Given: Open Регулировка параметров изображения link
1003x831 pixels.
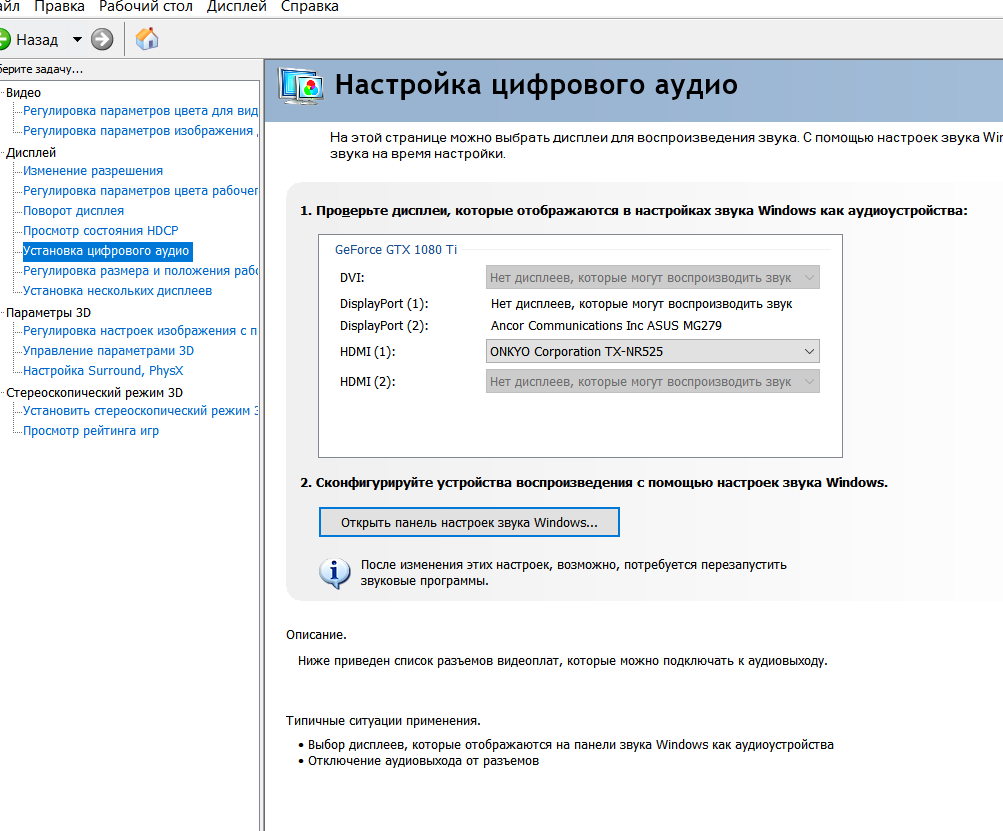Looking at the screenshot, I should pyautogui.click(x=140, y=131).
